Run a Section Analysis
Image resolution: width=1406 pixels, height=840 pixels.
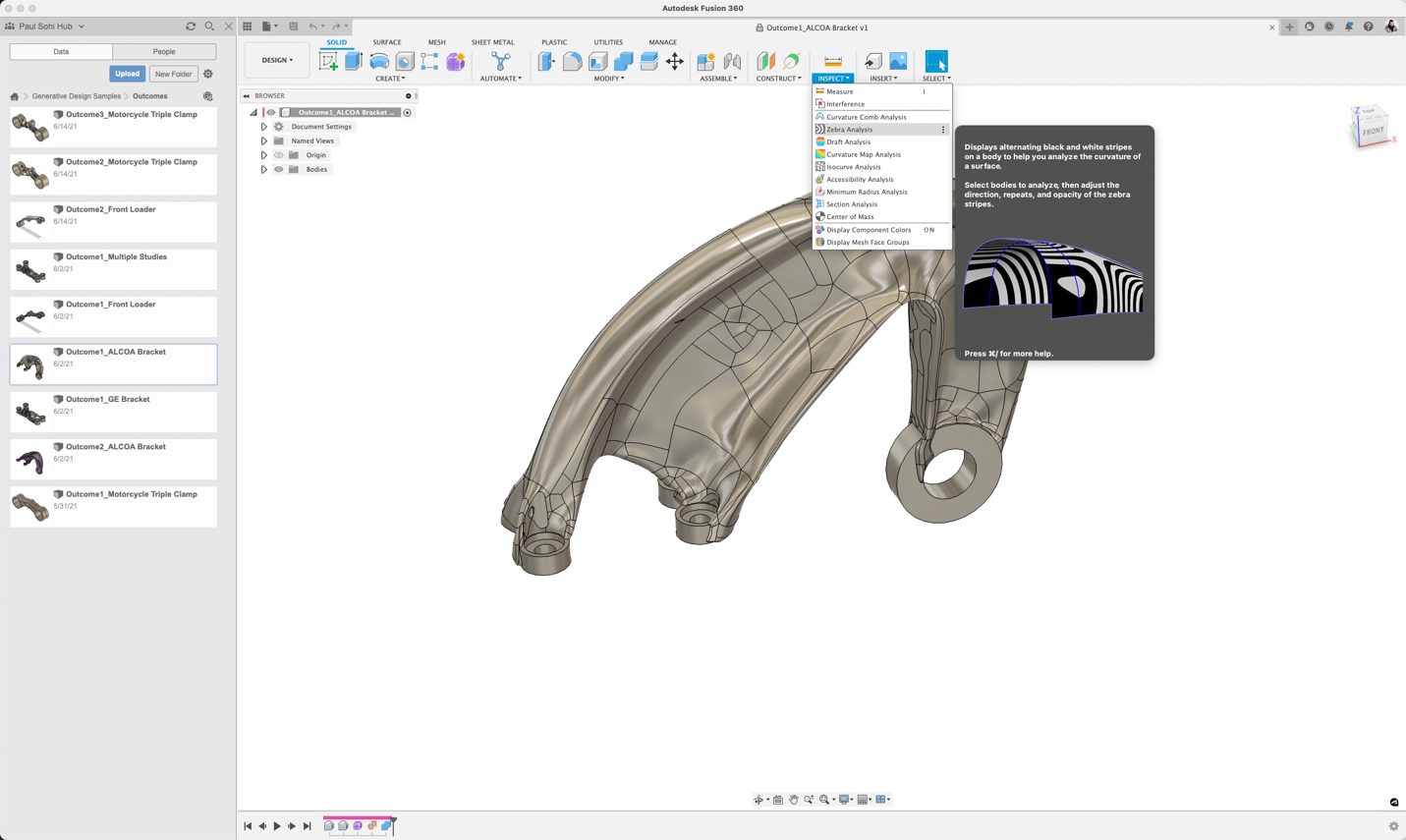(851, 203)
